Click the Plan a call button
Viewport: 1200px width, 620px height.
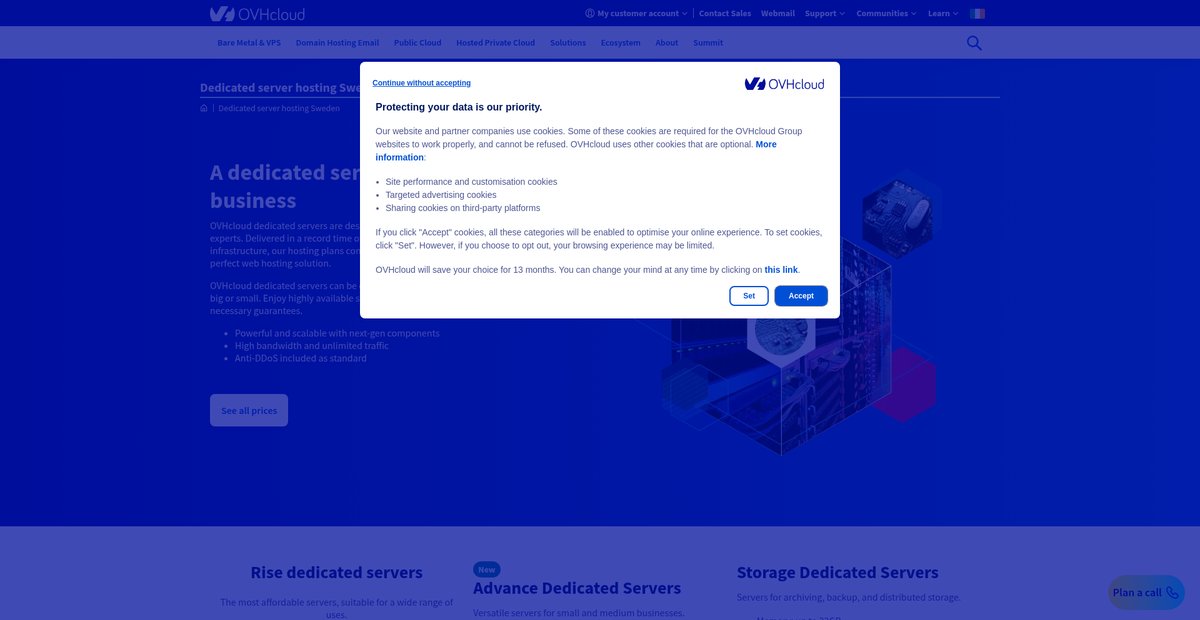click(1146, 592)
